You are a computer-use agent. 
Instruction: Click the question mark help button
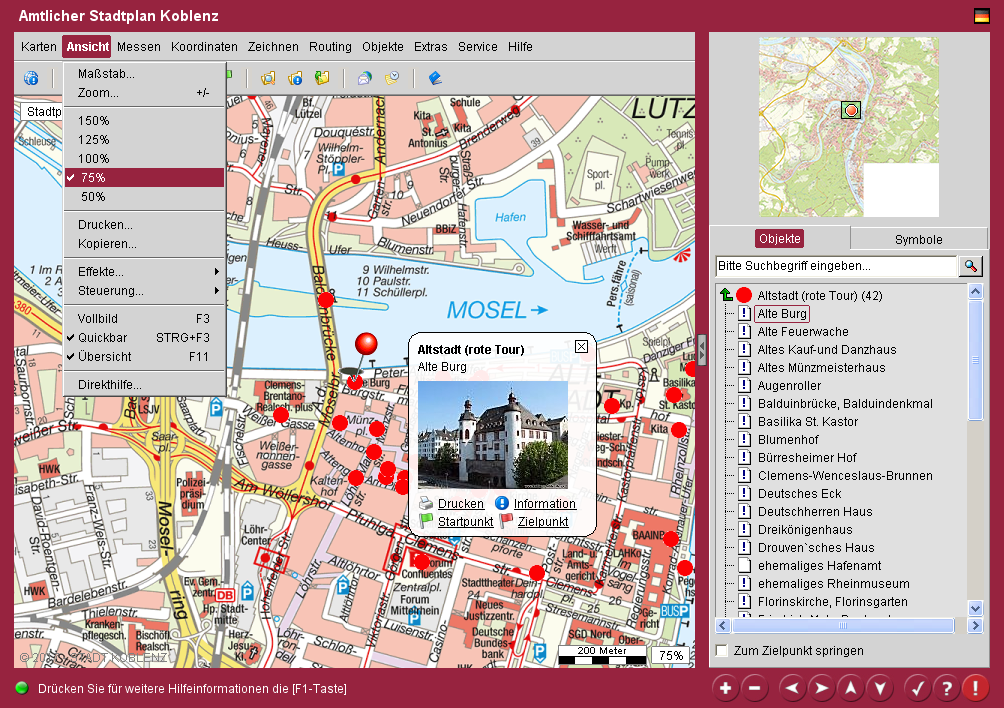[x=946, y=688]
